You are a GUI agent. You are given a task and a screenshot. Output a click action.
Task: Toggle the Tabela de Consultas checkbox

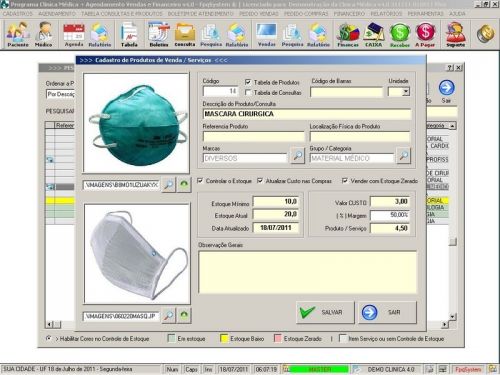pyautogui.click(x=248, y=92)
